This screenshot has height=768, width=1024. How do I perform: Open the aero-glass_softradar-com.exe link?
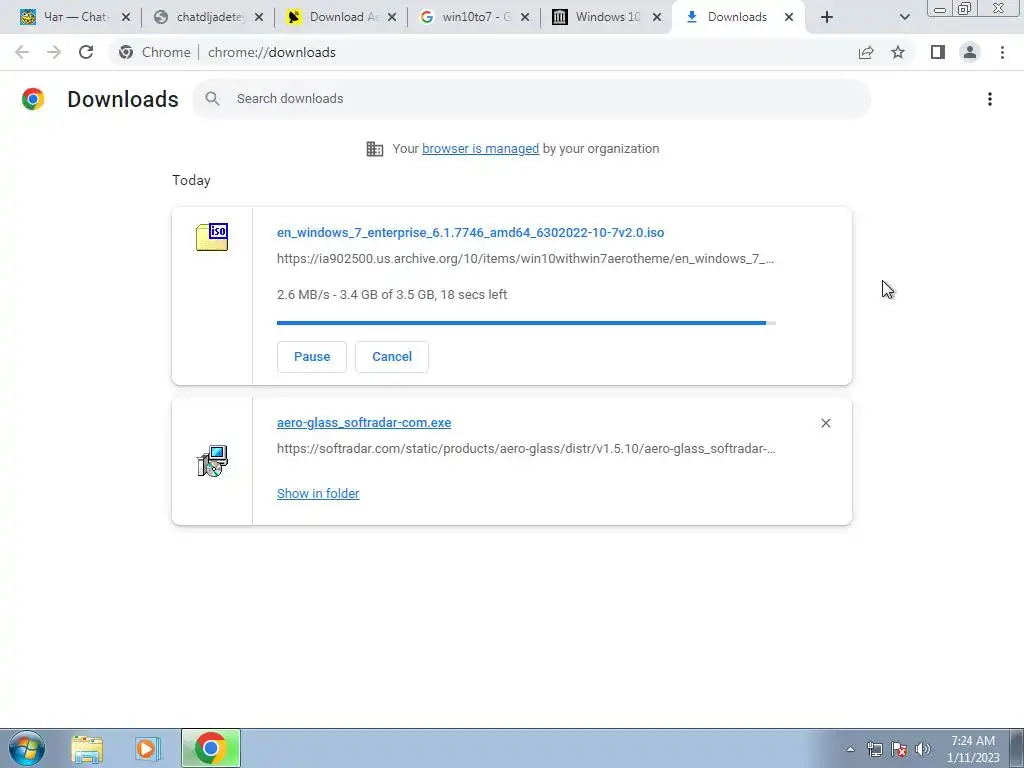click(x=364, y=423)
